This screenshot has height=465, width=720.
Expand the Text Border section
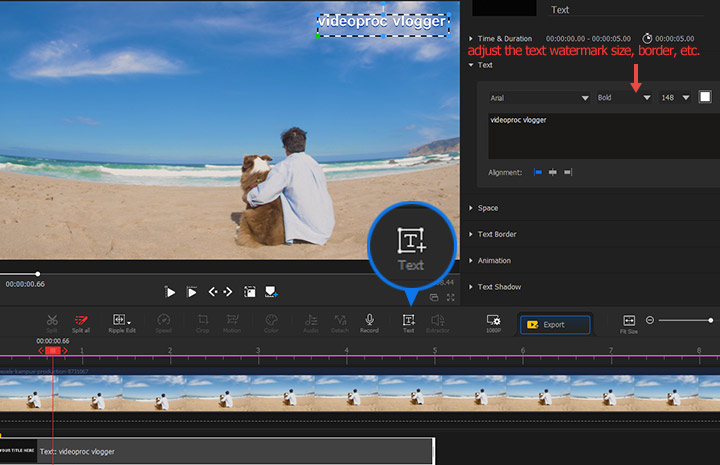[497, 234]
